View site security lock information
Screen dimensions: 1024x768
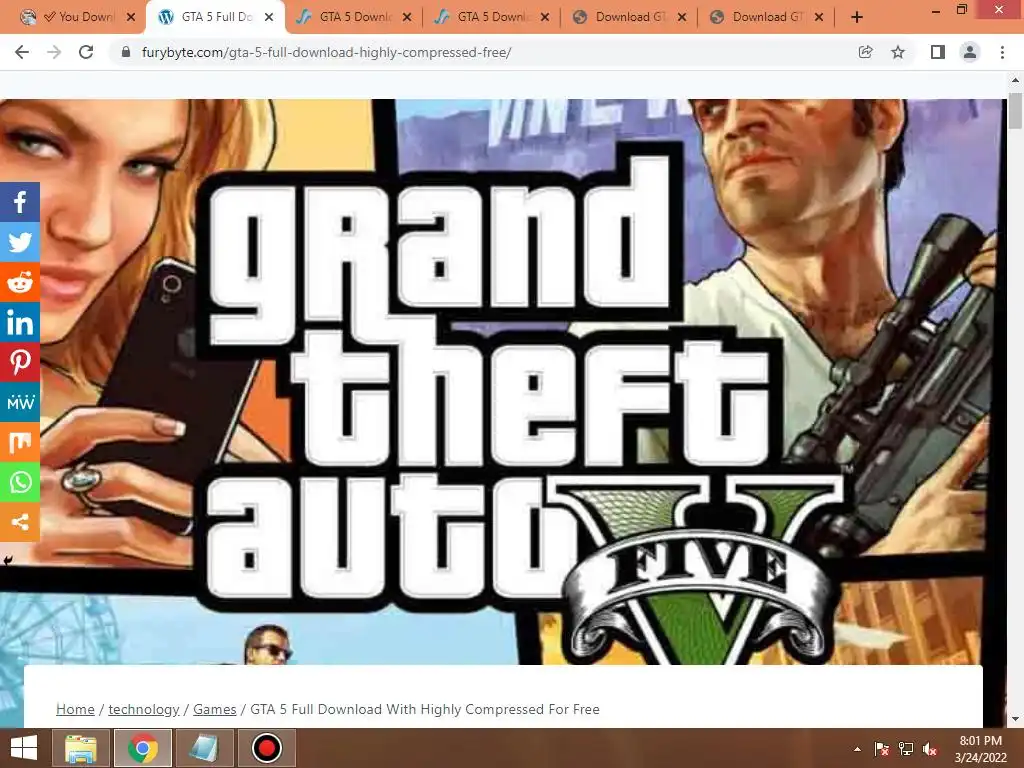125,52
